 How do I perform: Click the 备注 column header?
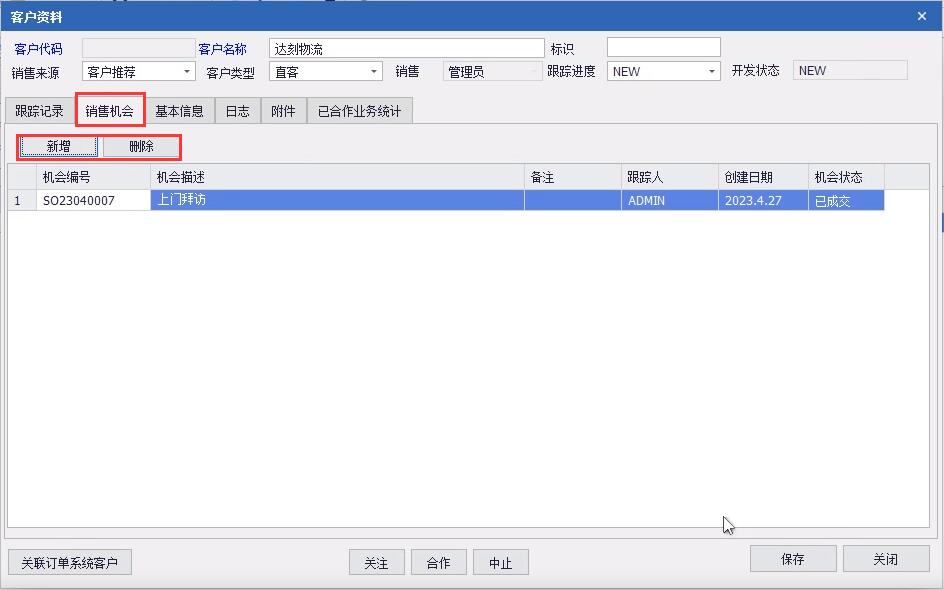click(x=573, y=177)
